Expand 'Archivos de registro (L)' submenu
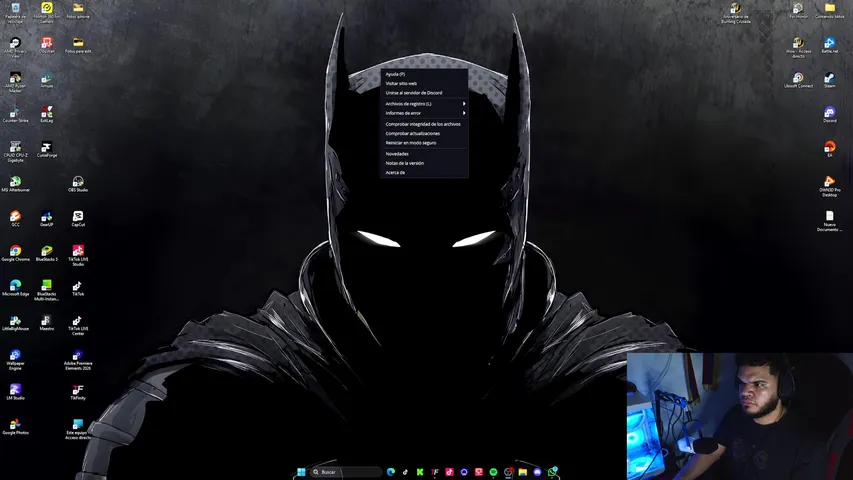853x480 pixels. 424,103
